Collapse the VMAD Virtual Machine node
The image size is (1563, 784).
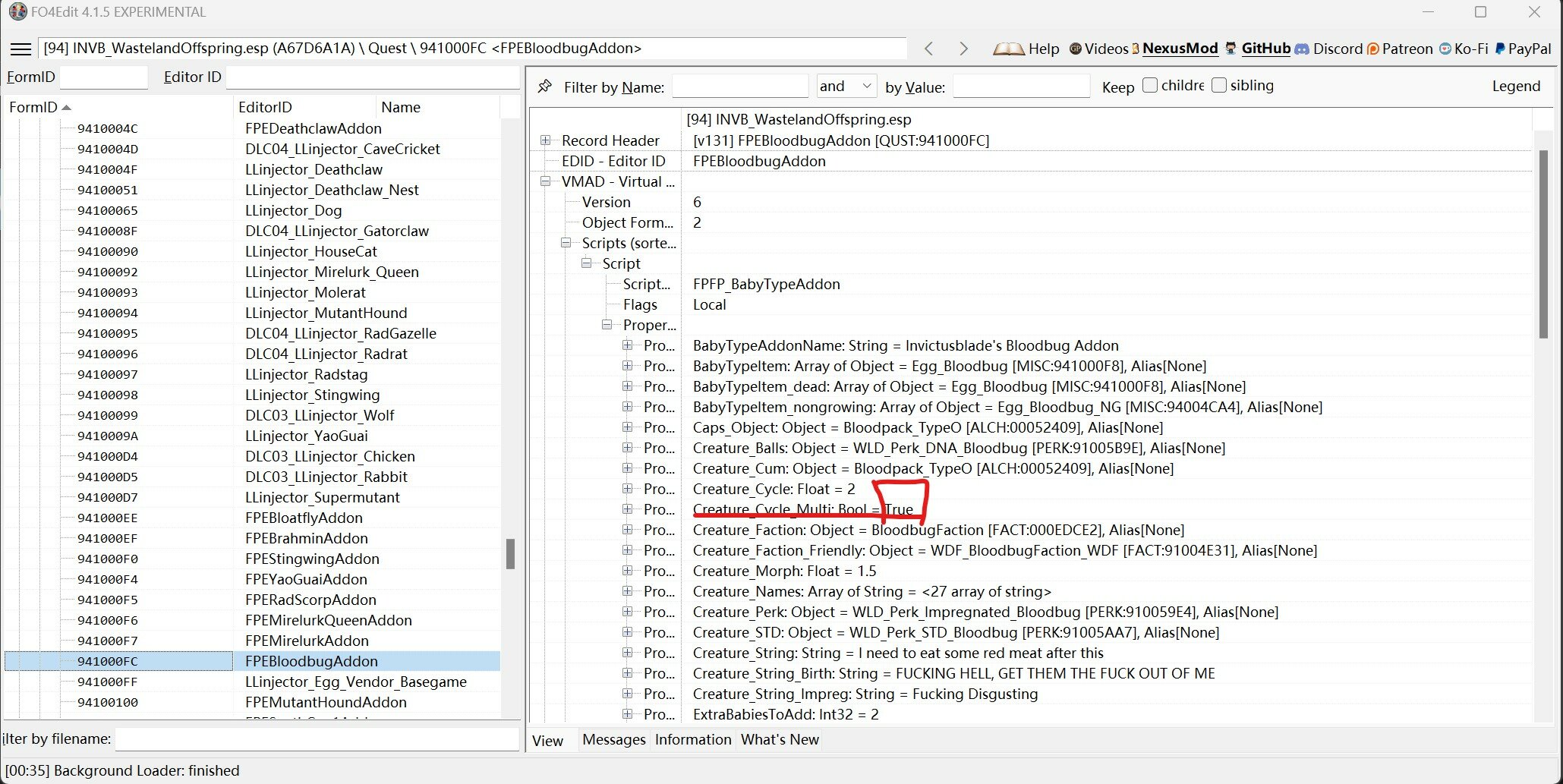point(546,181)
